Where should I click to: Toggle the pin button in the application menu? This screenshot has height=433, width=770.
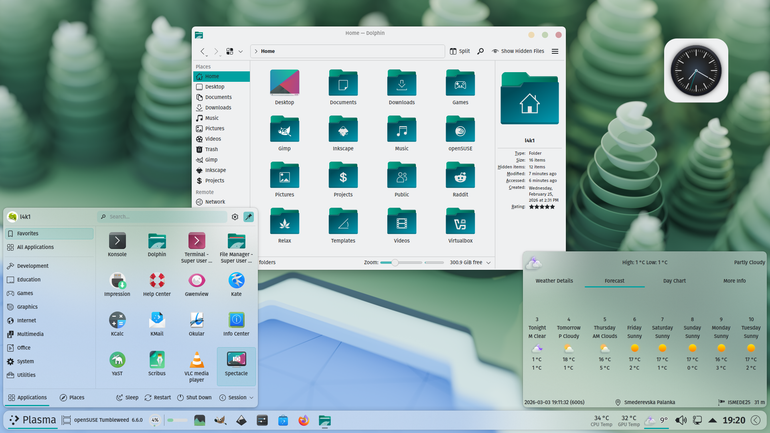(248, 216)
